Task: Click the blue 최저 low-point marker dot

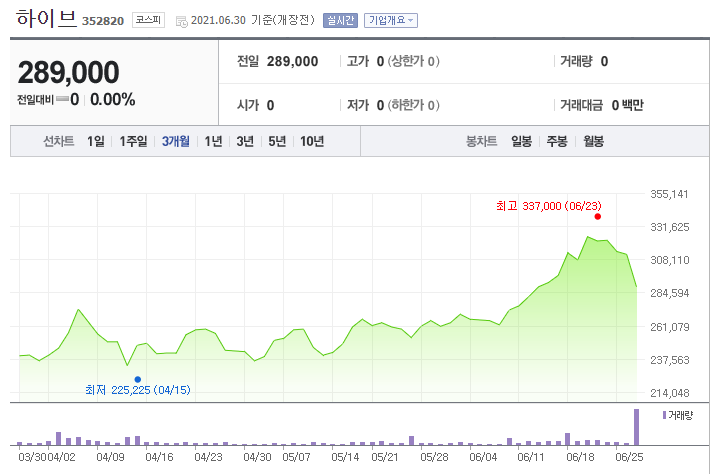Action: point(138,379)
